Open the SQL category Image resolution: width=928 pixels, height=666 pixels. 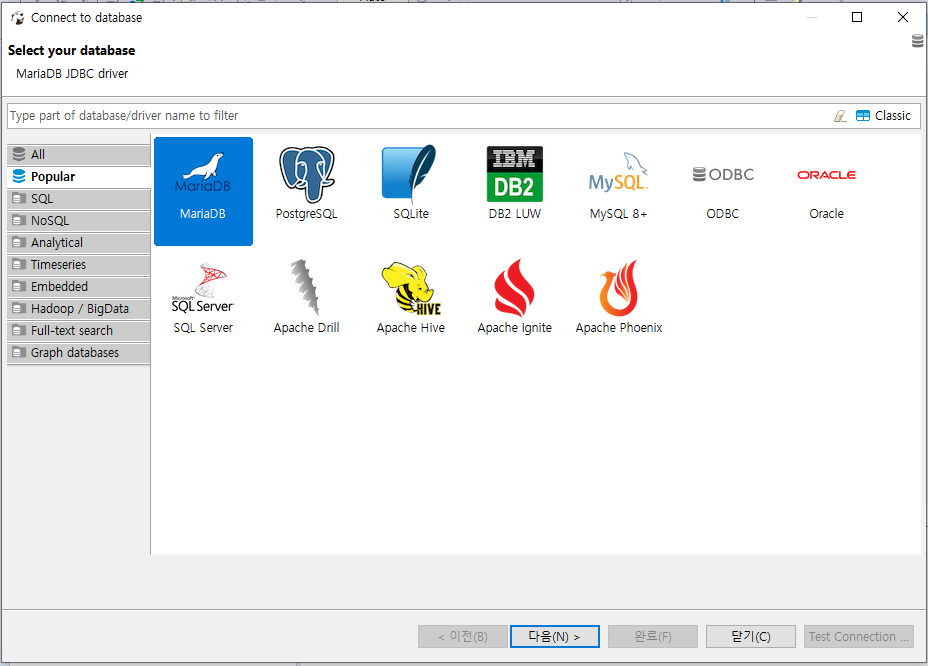[79, 199]
